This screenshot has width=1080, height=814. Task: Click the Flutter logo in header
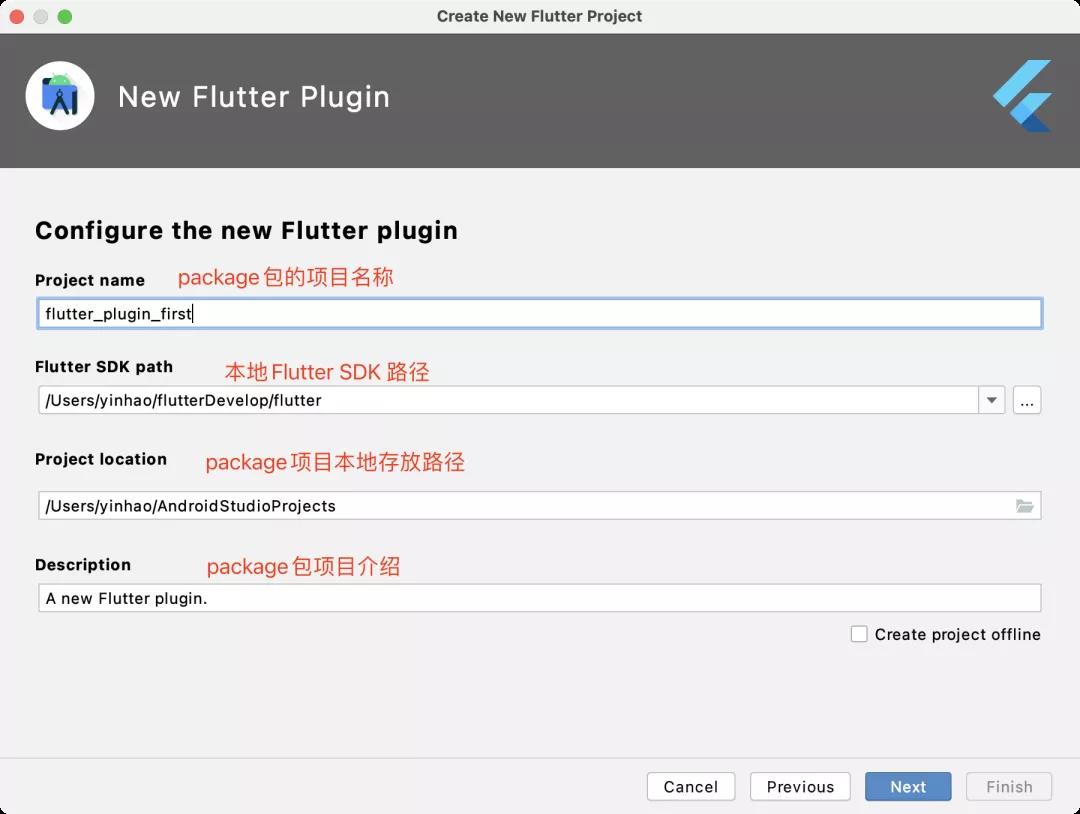coord(1022,96)
